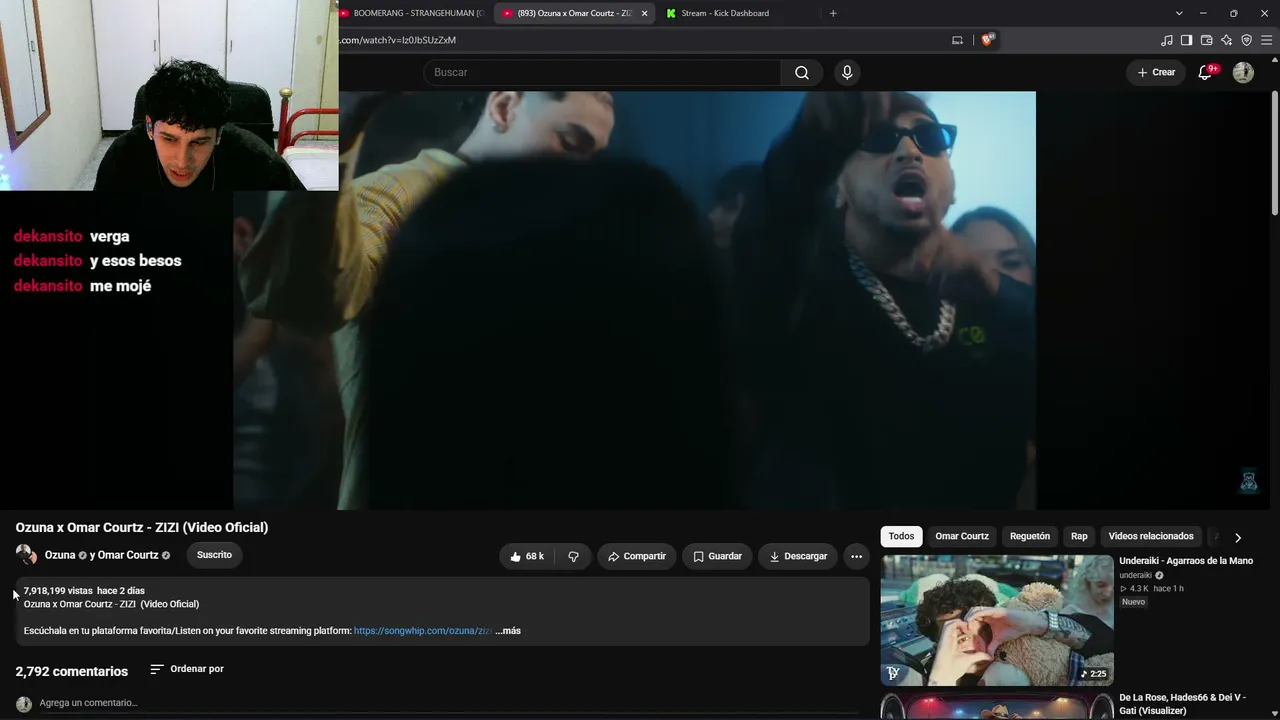The image size is (1280, 720).
Task: Open a new browser tab
Action: coord(833,13)
